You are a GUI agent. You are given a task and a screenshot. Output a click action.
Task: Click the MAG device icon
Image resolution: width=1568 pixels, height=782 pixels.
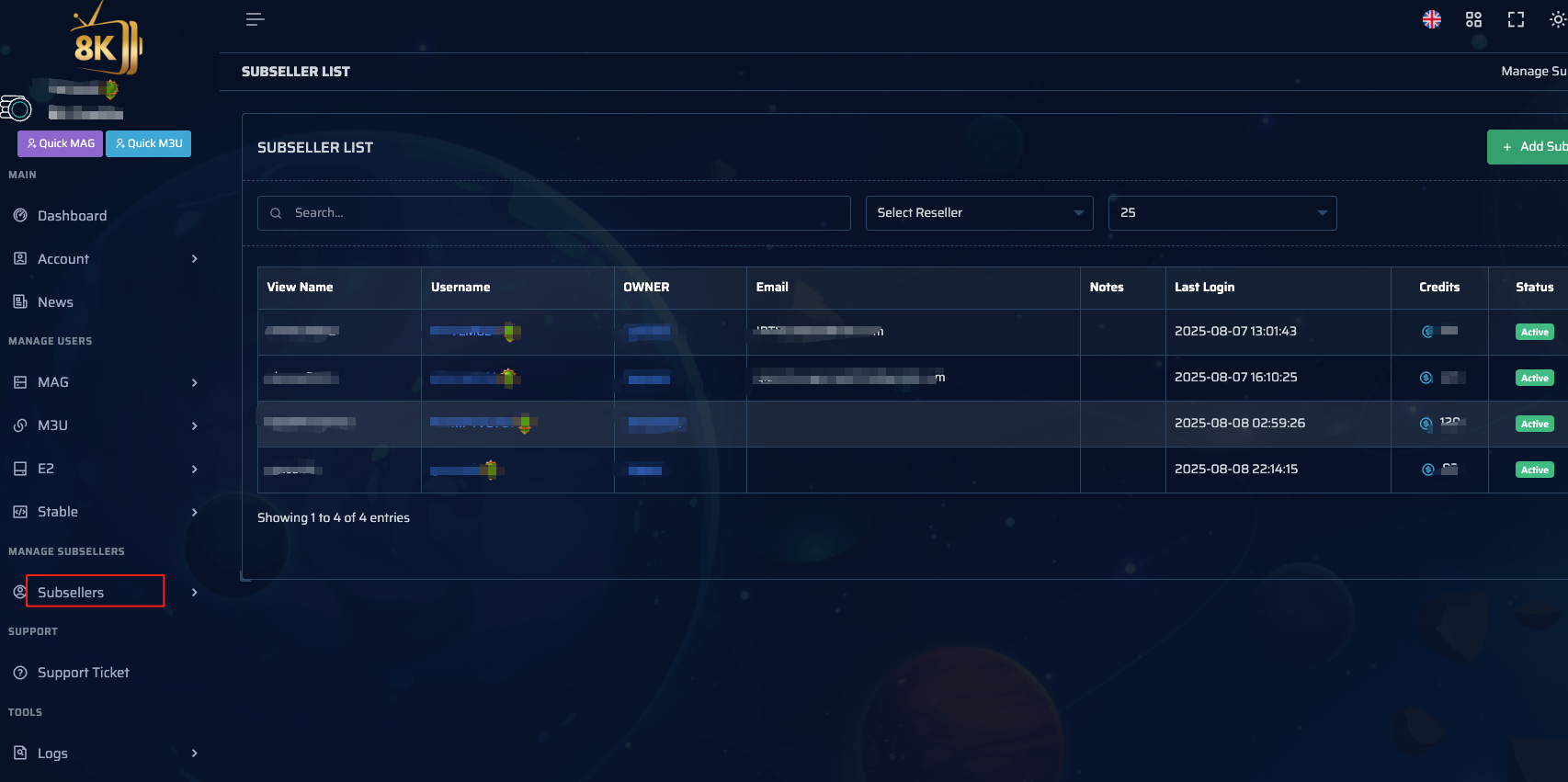click(x=20, y=382)
